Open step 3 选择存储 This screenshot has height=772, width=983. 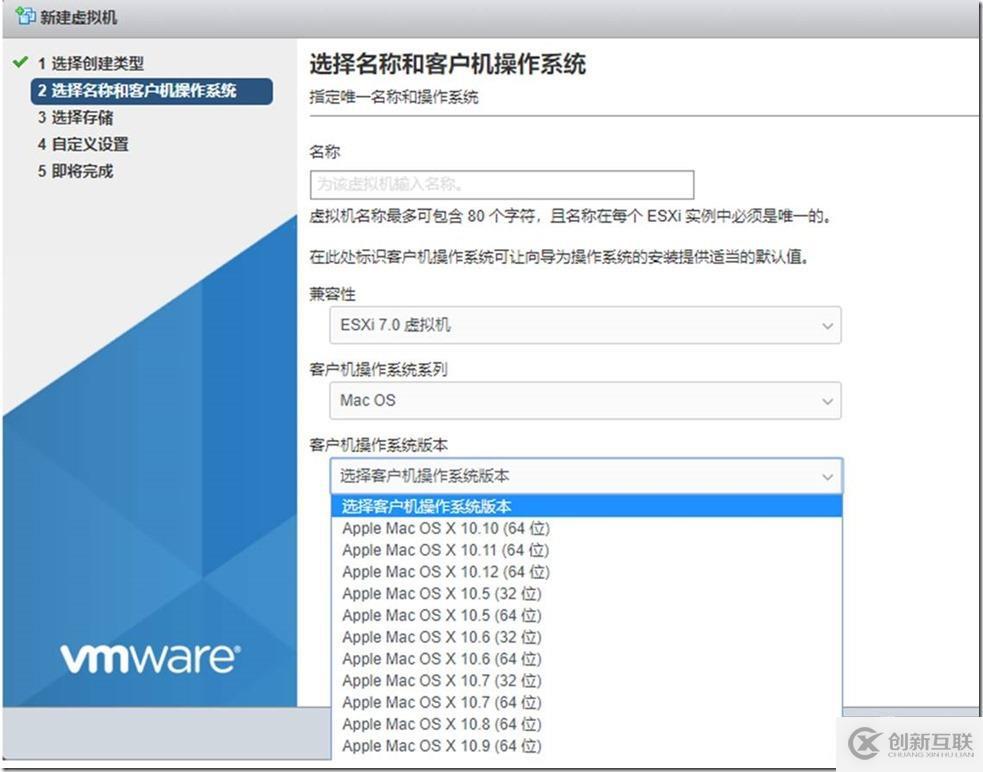[75, 117]
